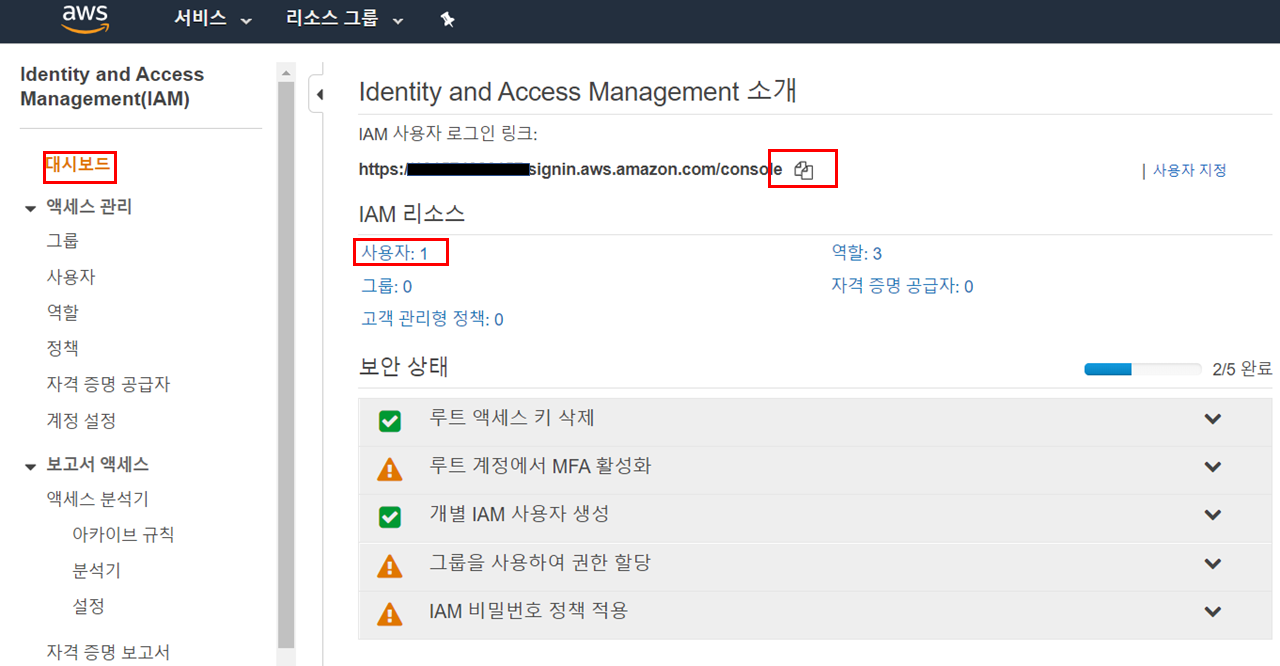Click warning icon for 루트 계정에서 MFA 활성화
The width and height of the screenshot is (1280, 666).
[390, 469]
